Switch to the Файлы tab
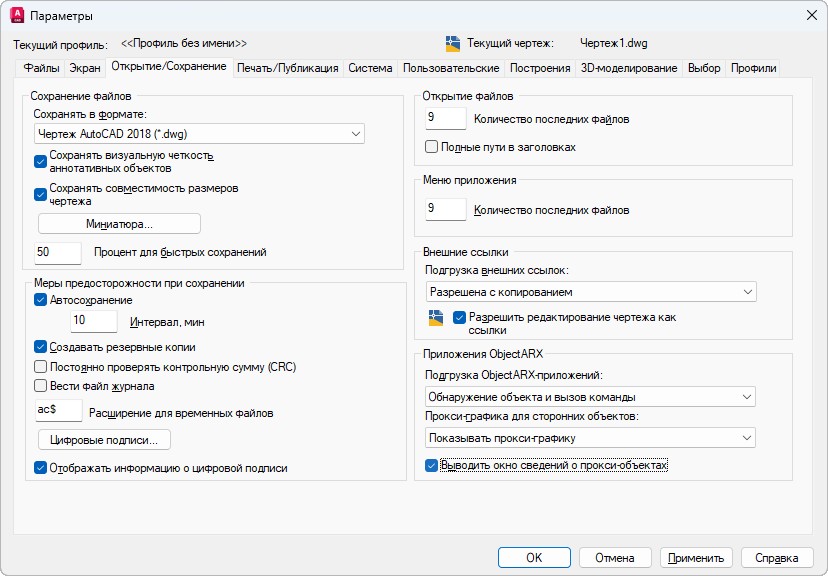The width and height of the screenshot is (828, 576). point(41,68)
